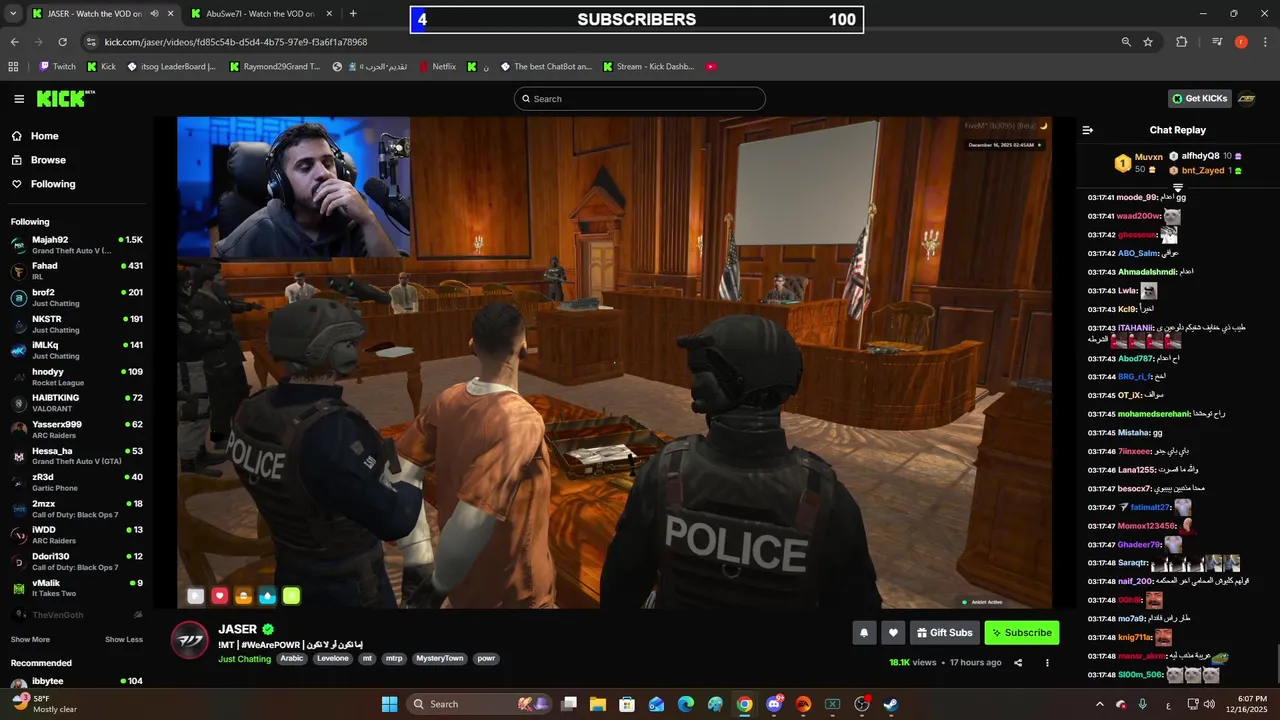Screen dimensions: 1280x720
Task: Open the microphone tray icon
Action: tap(1143, 704)
